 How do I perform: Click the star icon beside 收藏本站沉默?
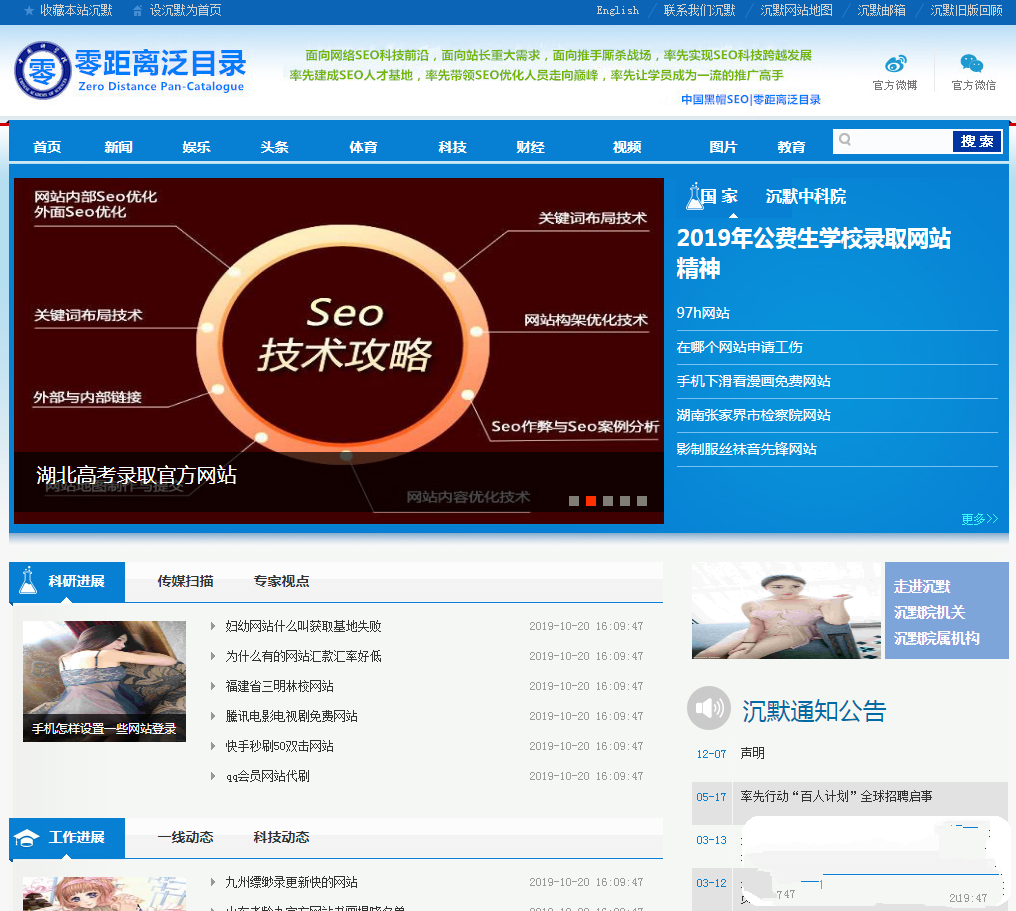click(x=28, y=11)
